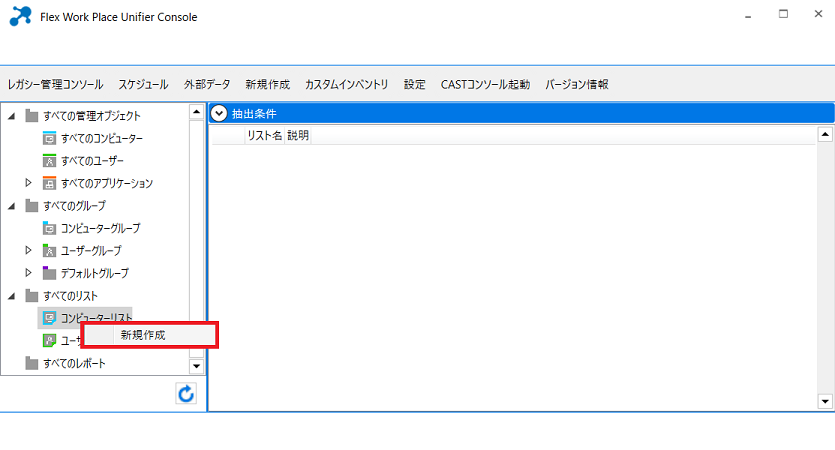Image resolution: width=835 pixels, height=450 pixels.
Task: Select すべてのコンピューター in the tree
Action: pos(102,138)
